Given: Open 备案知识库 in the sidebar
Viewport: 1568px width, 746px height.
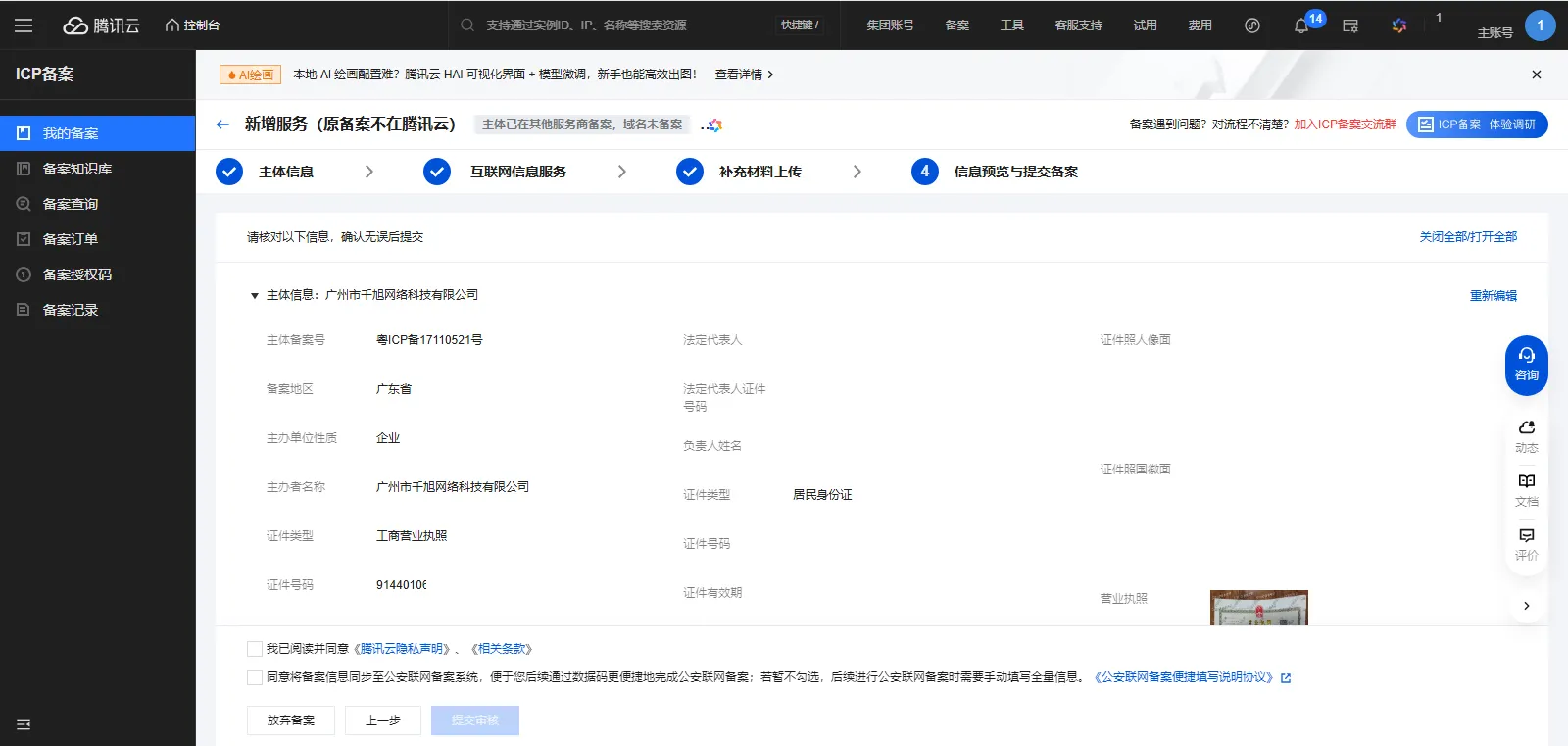Looking at the screenshot, I should tap(98, 169).
